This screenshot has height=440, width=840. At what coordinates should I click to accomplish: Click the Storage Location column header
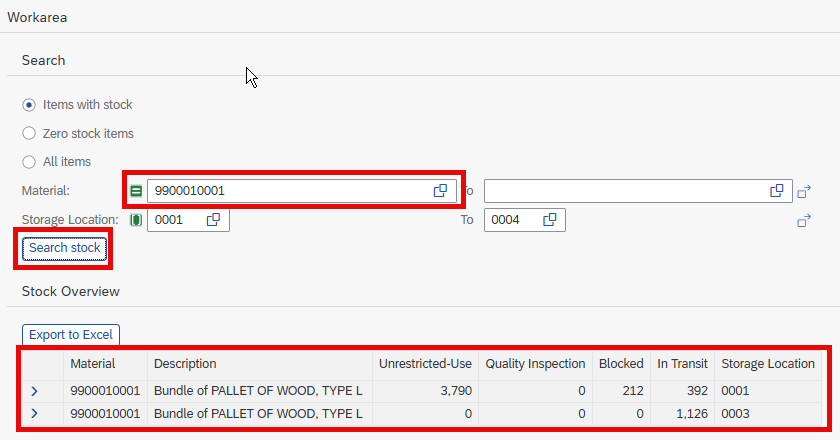768,364
